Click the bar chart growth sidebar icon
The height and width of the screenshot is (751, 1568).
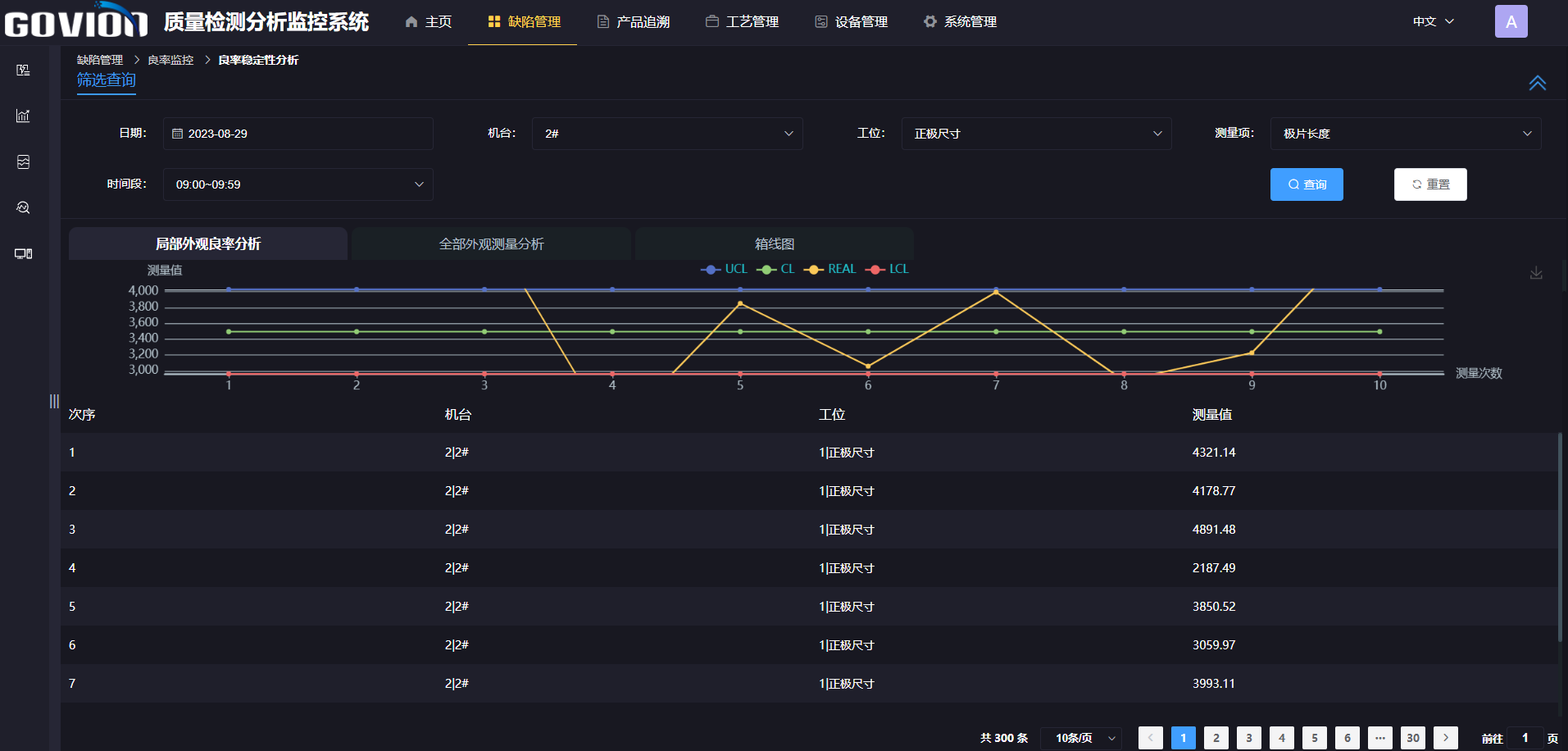pos(23,116)
